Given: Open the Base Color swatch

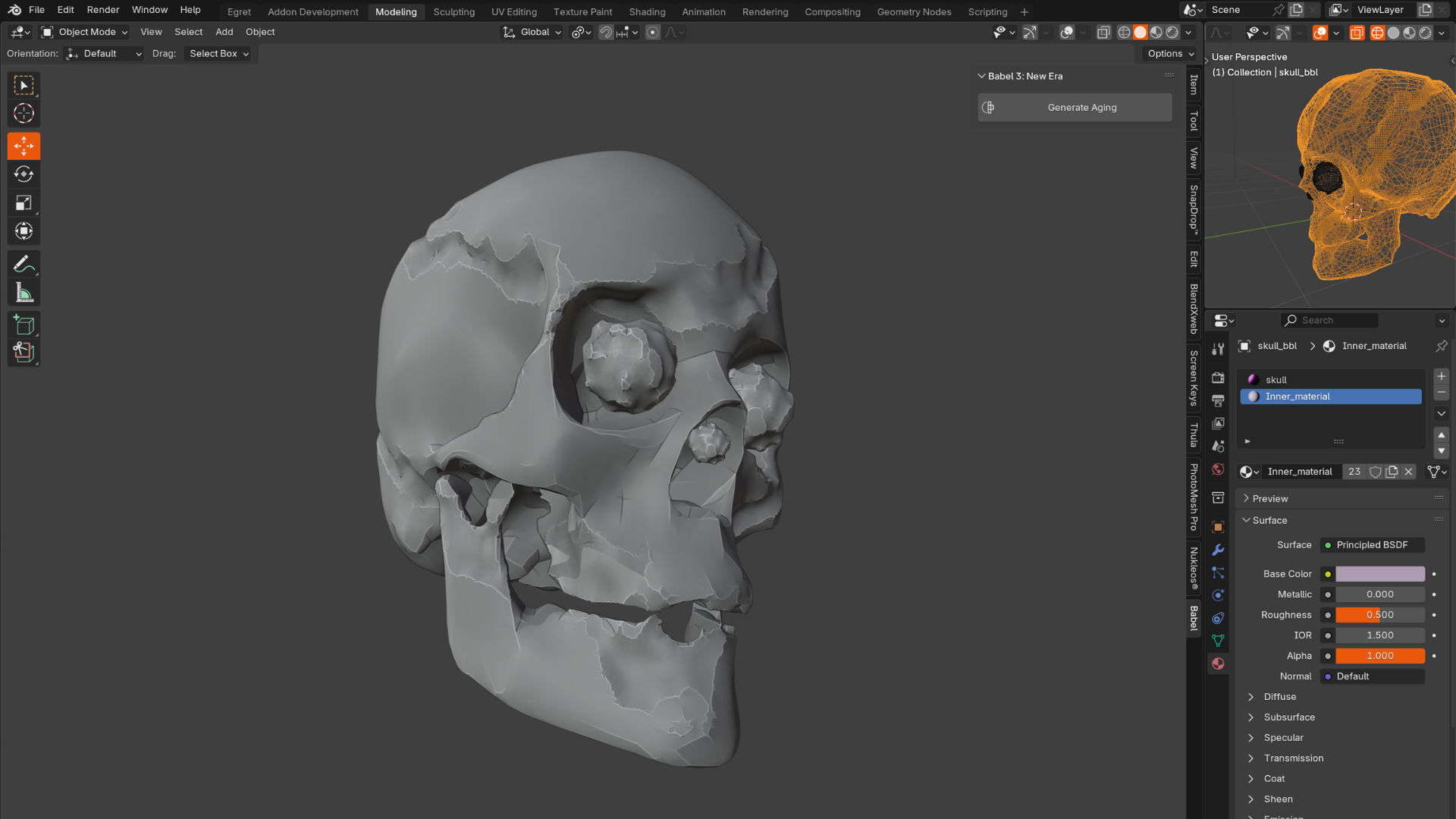Looking at the screenshot, I should tap(1379, 574).
